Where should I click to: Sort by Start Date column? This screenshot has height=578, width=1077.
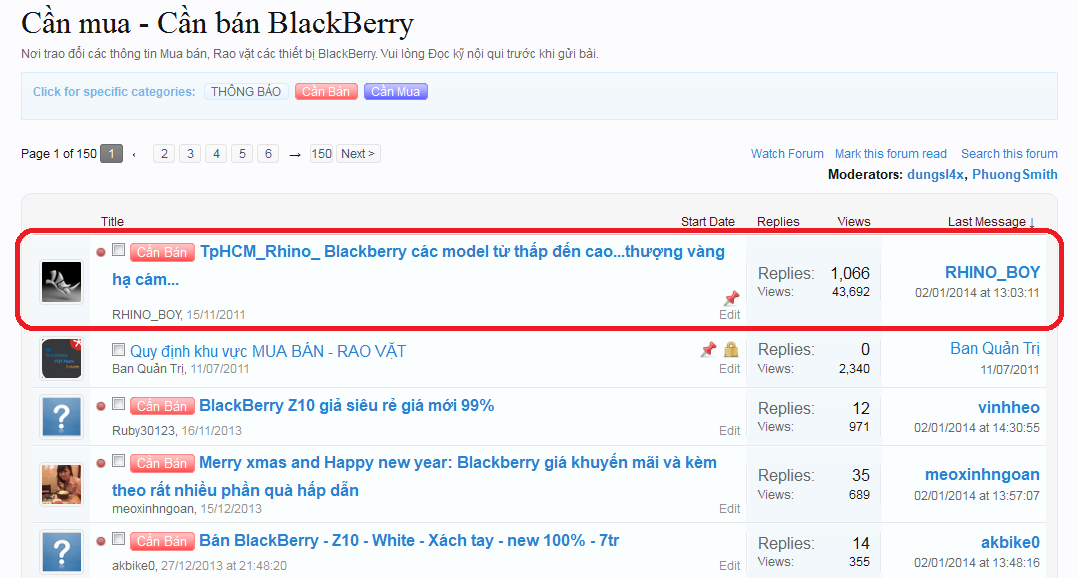coord(707,222)
